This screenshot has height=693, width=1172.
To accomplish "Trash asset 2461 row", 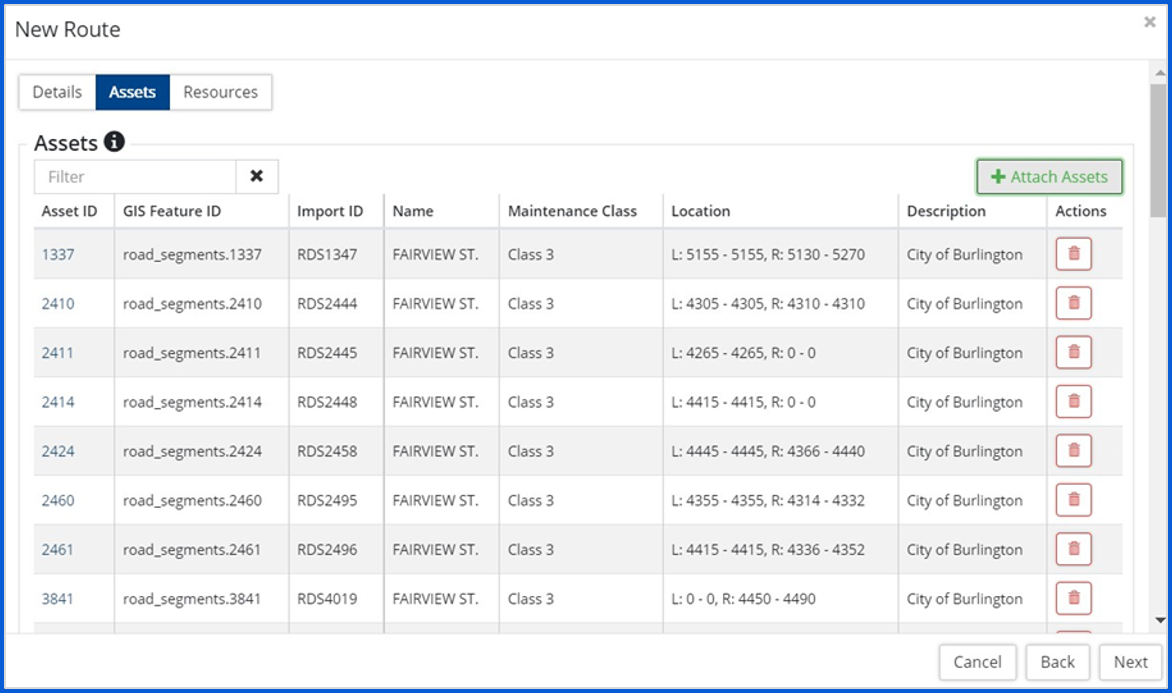I will tap(1073, 549).
